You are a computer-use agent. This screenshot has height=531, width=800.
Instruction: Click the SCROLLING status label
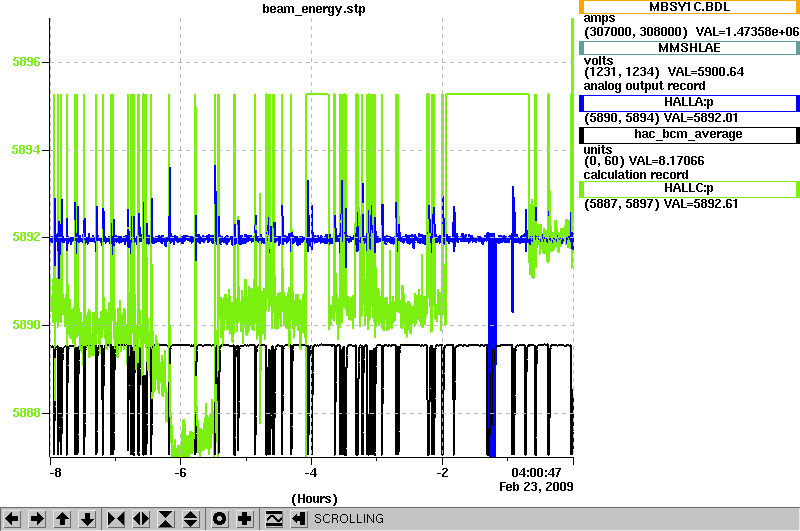348,519
